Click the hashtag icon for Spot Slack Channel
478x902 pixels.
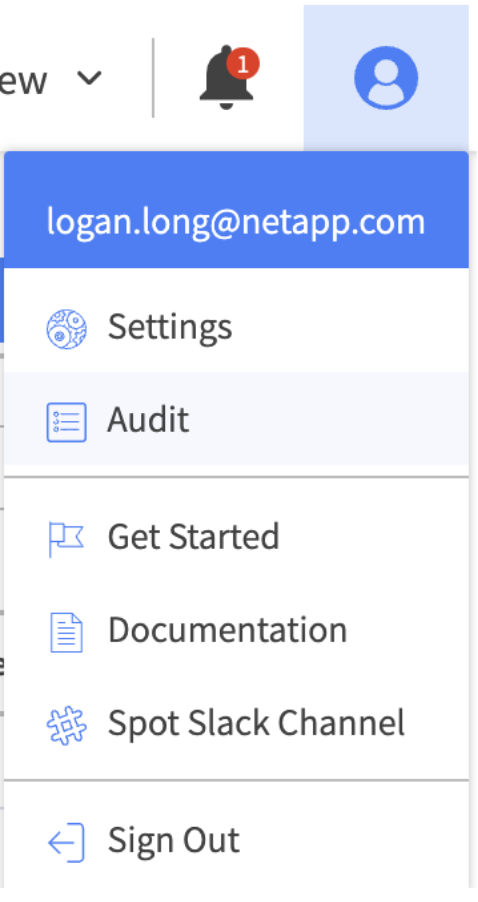[67, 725]
